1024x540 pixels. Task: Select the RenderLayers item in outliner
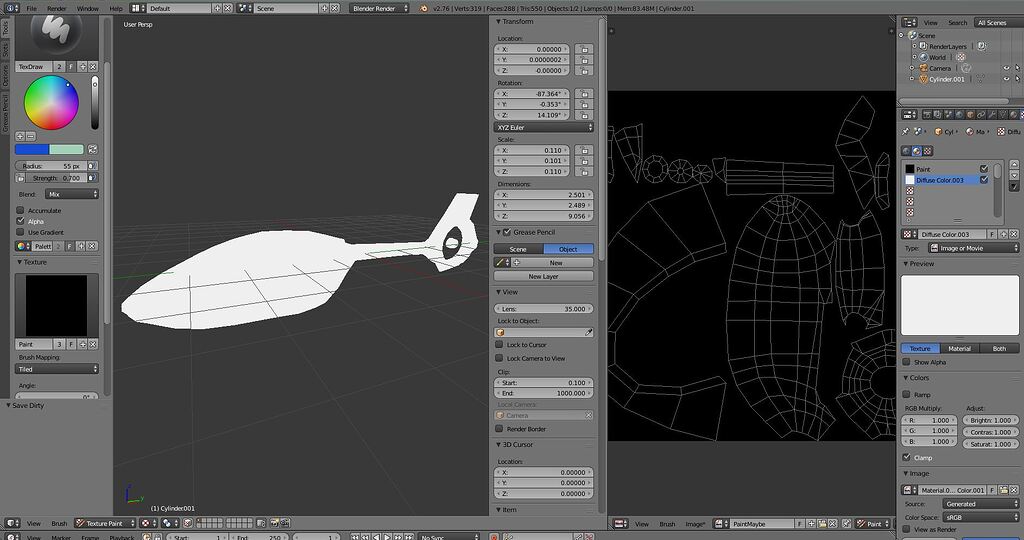coord(948,46)
